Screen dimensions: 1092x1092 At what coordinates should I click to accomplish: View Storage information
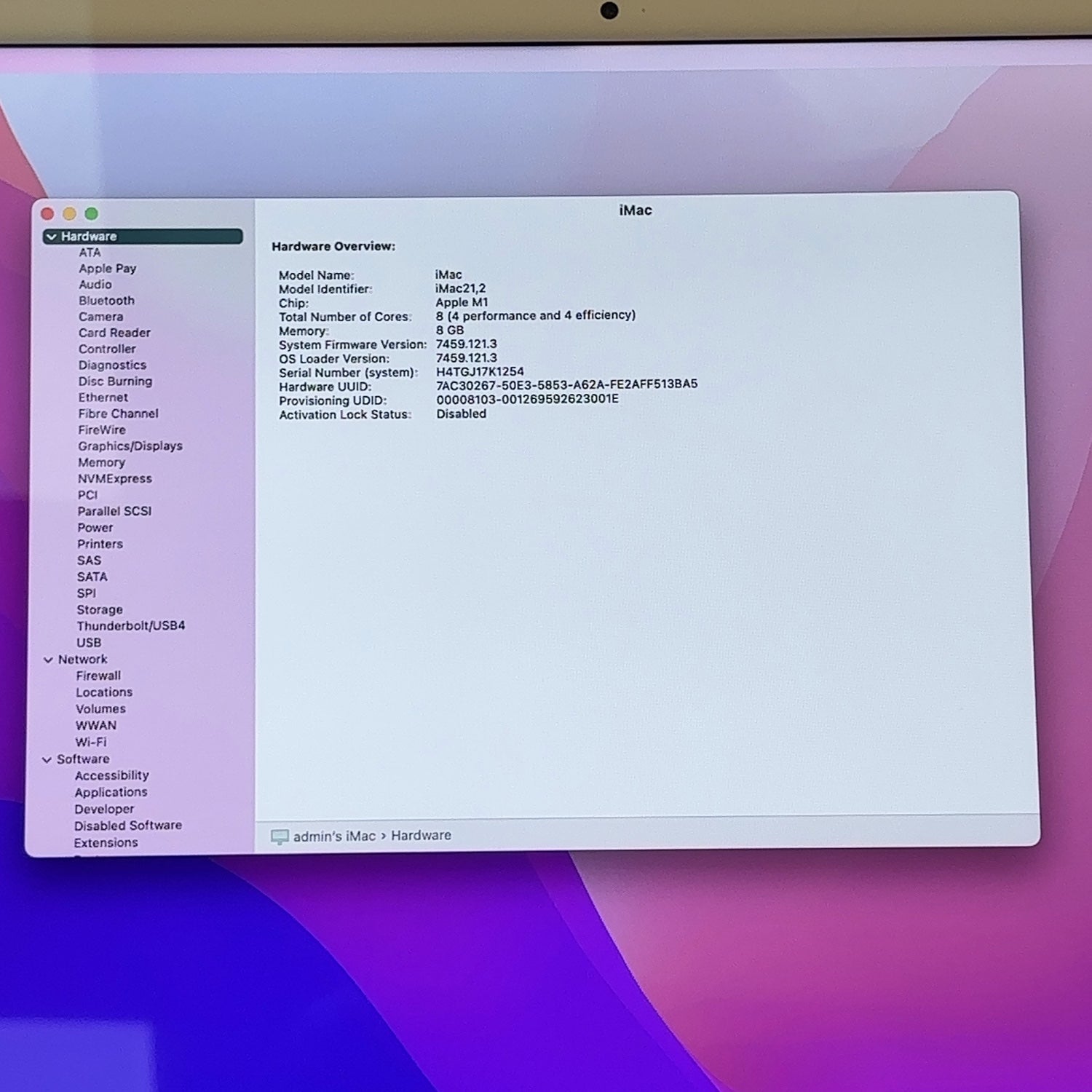click(x=100, y=610)
